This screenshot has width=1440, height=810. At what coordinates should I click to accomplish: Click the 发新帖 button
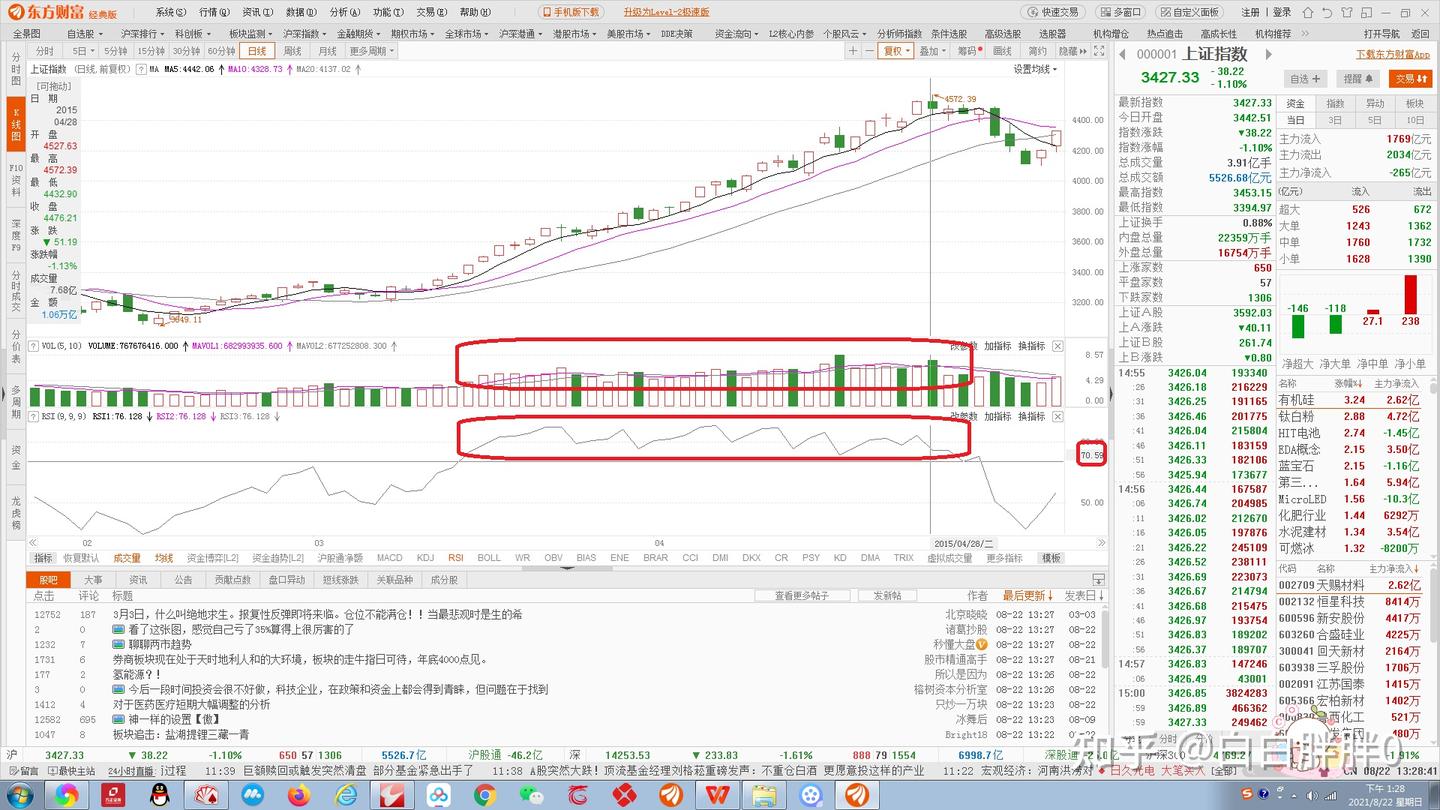click(887, 596)
